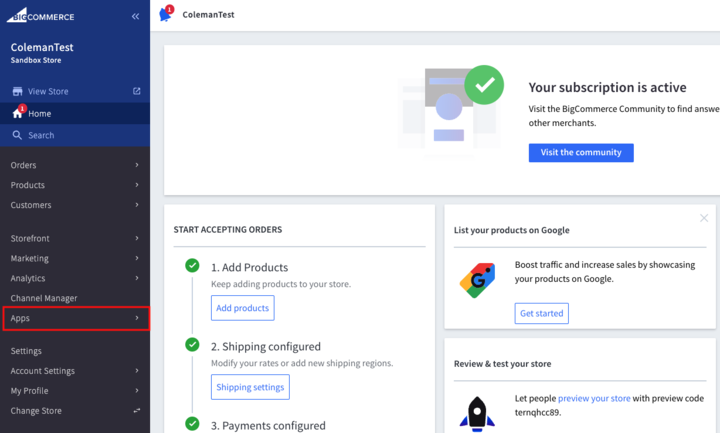This screenshot has height=433, width=720.
Task: Click the 2. Shipping configured step title
Action: coord(266,346)
